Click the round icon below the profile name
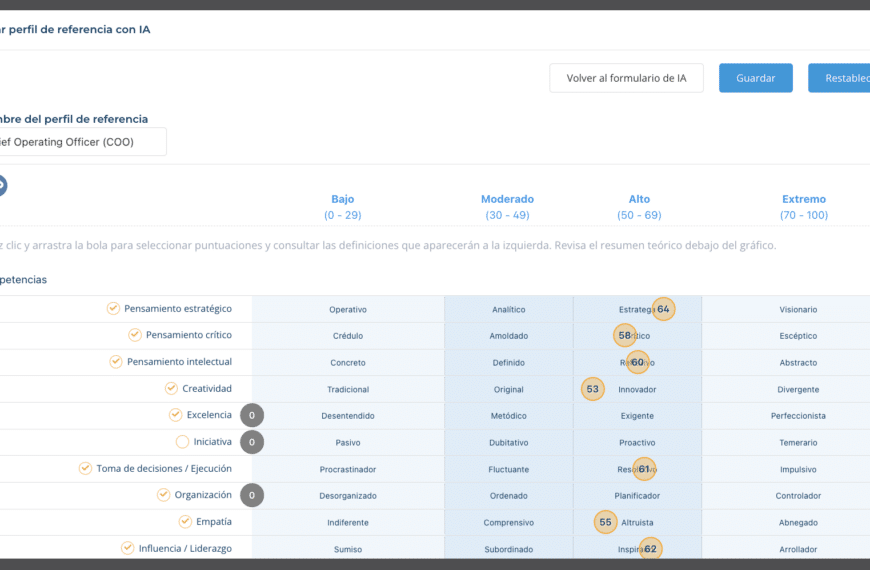The width and height of the screenshot is (870, 570). click(x=2, y=186)
